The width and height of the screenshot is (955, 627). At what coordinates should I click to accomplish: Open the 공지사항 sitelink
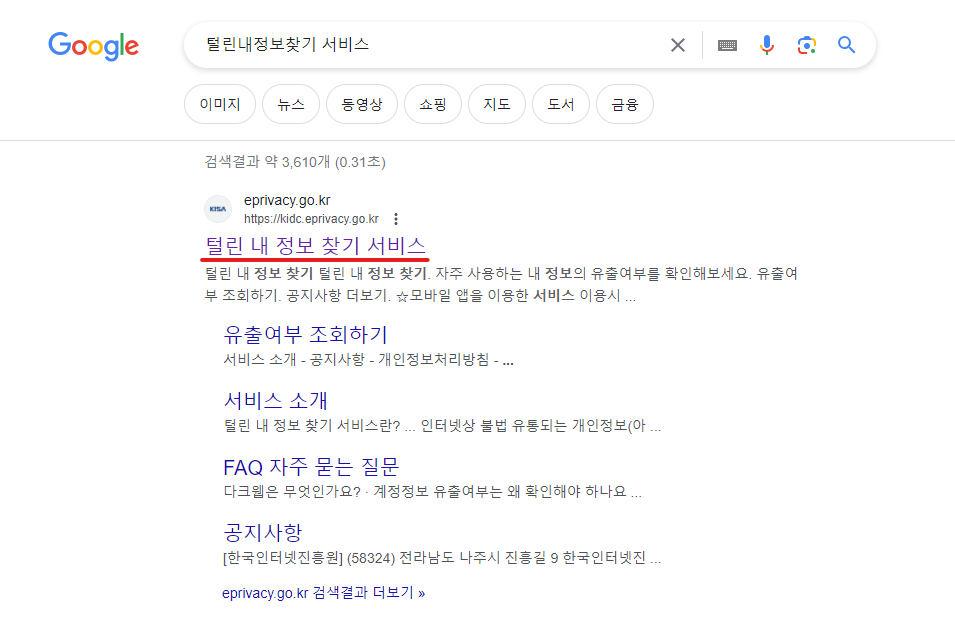[x=263, y=533]
